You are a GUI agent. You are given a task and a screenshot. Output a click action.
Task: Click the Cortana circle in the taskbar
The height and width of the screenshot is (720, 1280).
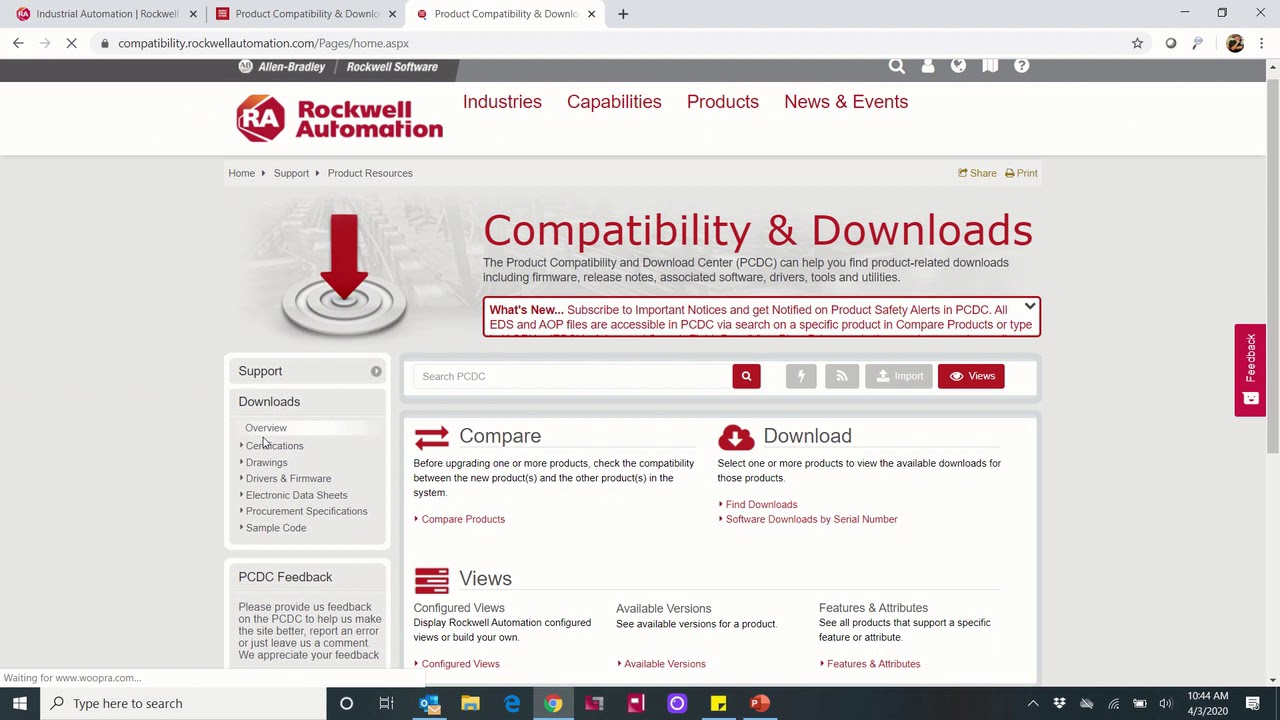click(346, 703)
